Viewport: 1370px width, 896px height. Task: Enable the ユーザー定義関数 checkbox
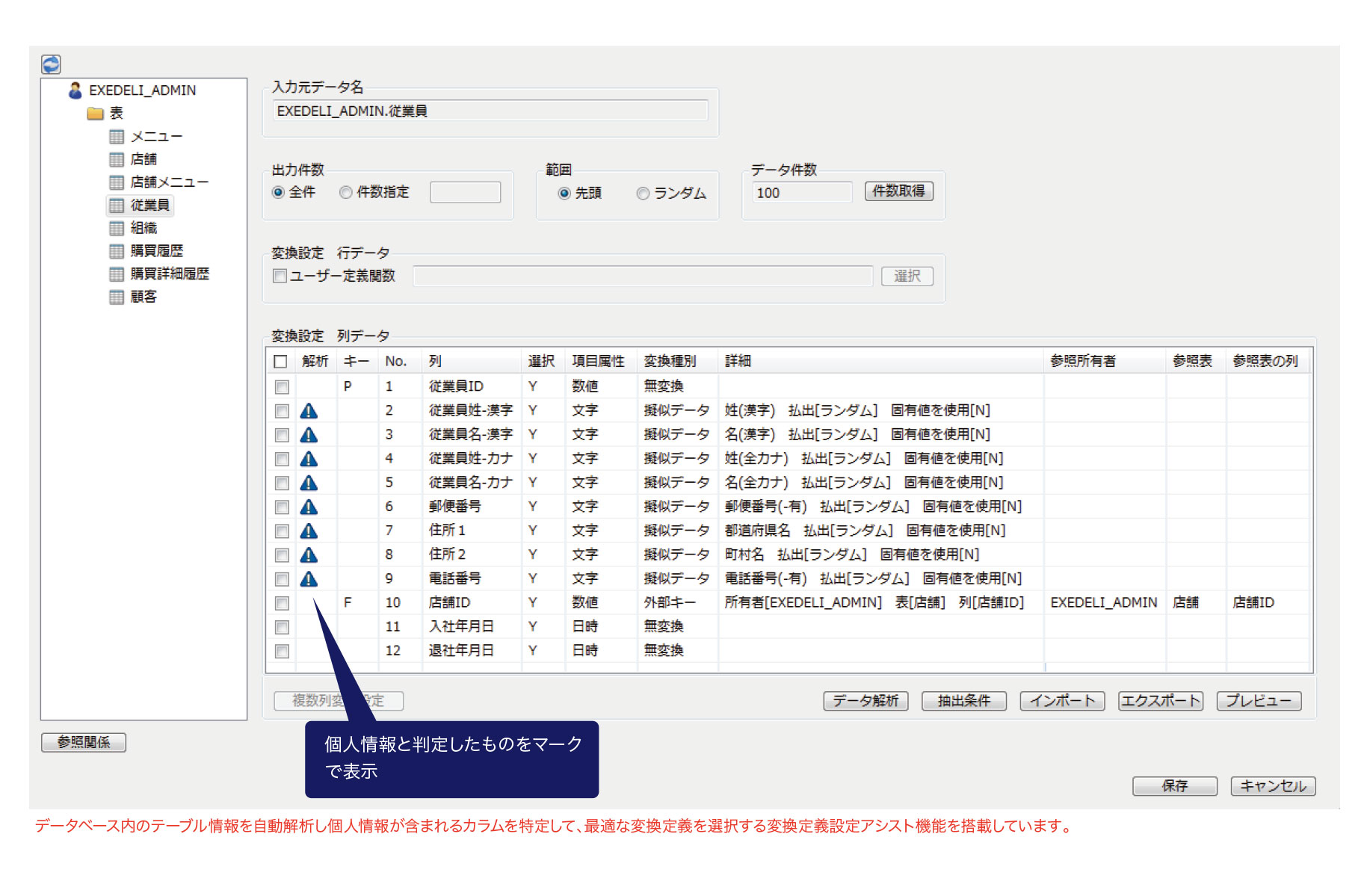[280, 276]
